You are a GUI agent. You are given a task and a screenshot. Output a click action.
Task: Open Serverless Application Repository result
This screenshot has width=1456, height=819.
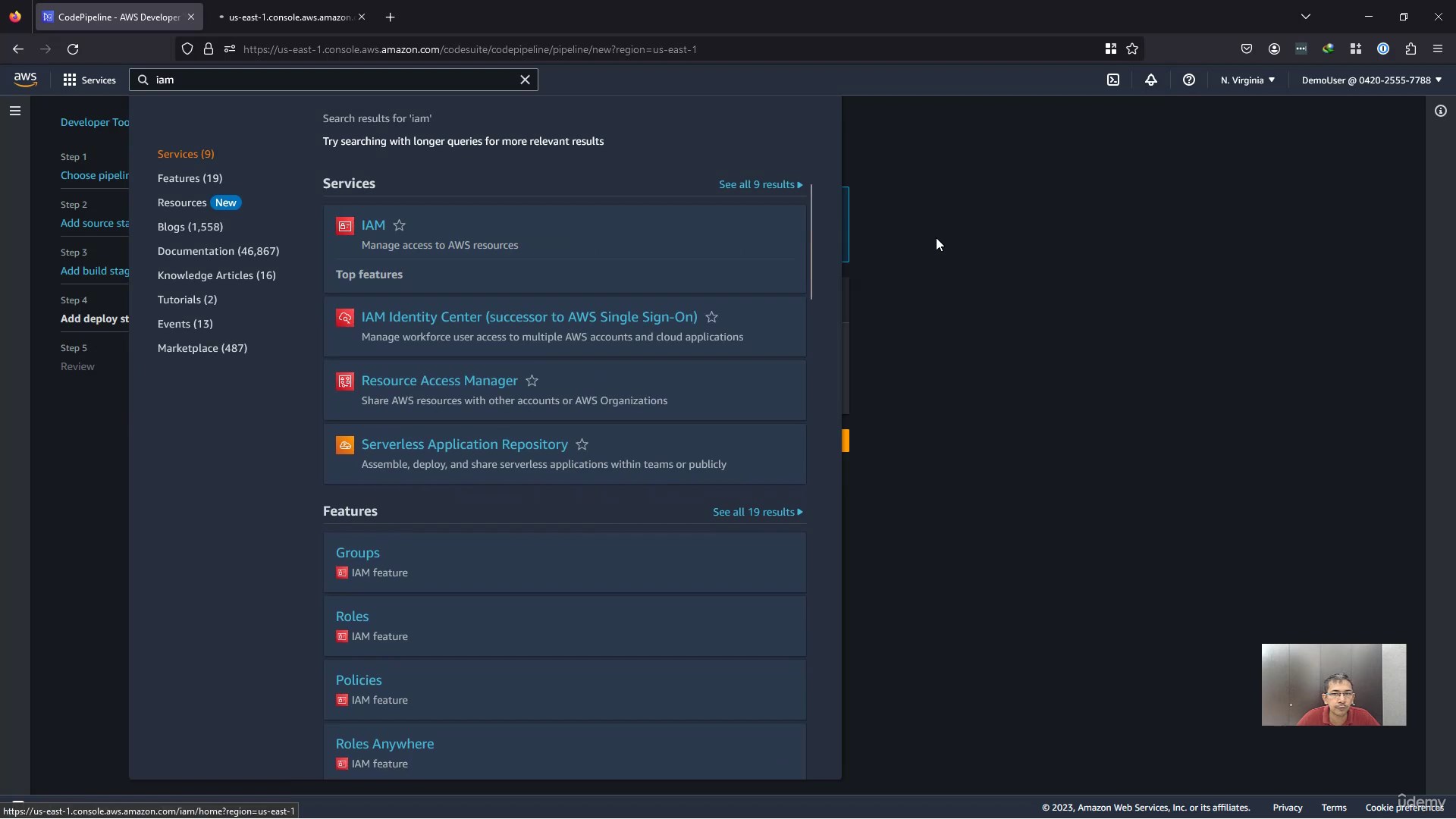point(465,444)
